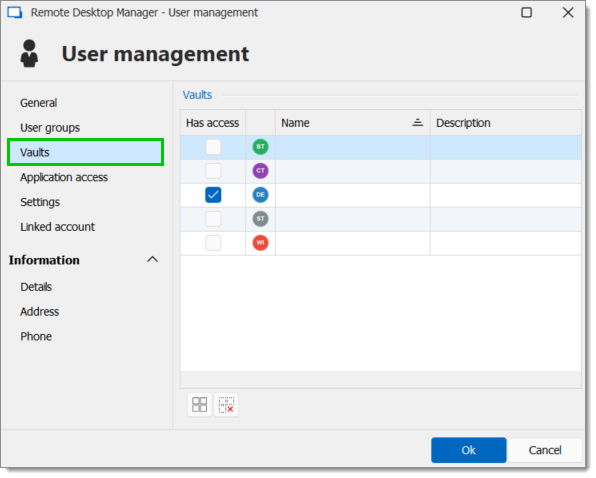This screenshot has width=596, height=478.
Task: Open the Linked account page
Action: pos(57,227)
